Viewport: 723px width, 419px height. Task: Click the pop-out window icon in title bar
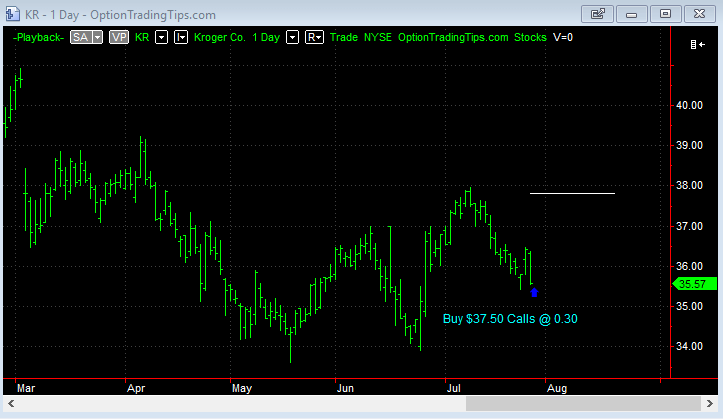[x=598, y=14]
